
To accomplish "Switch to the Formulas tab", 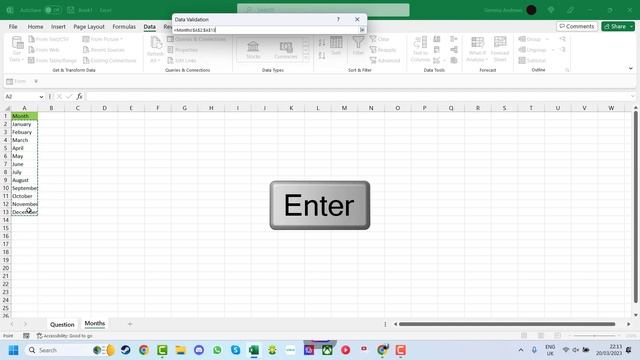I will [124, 27].
